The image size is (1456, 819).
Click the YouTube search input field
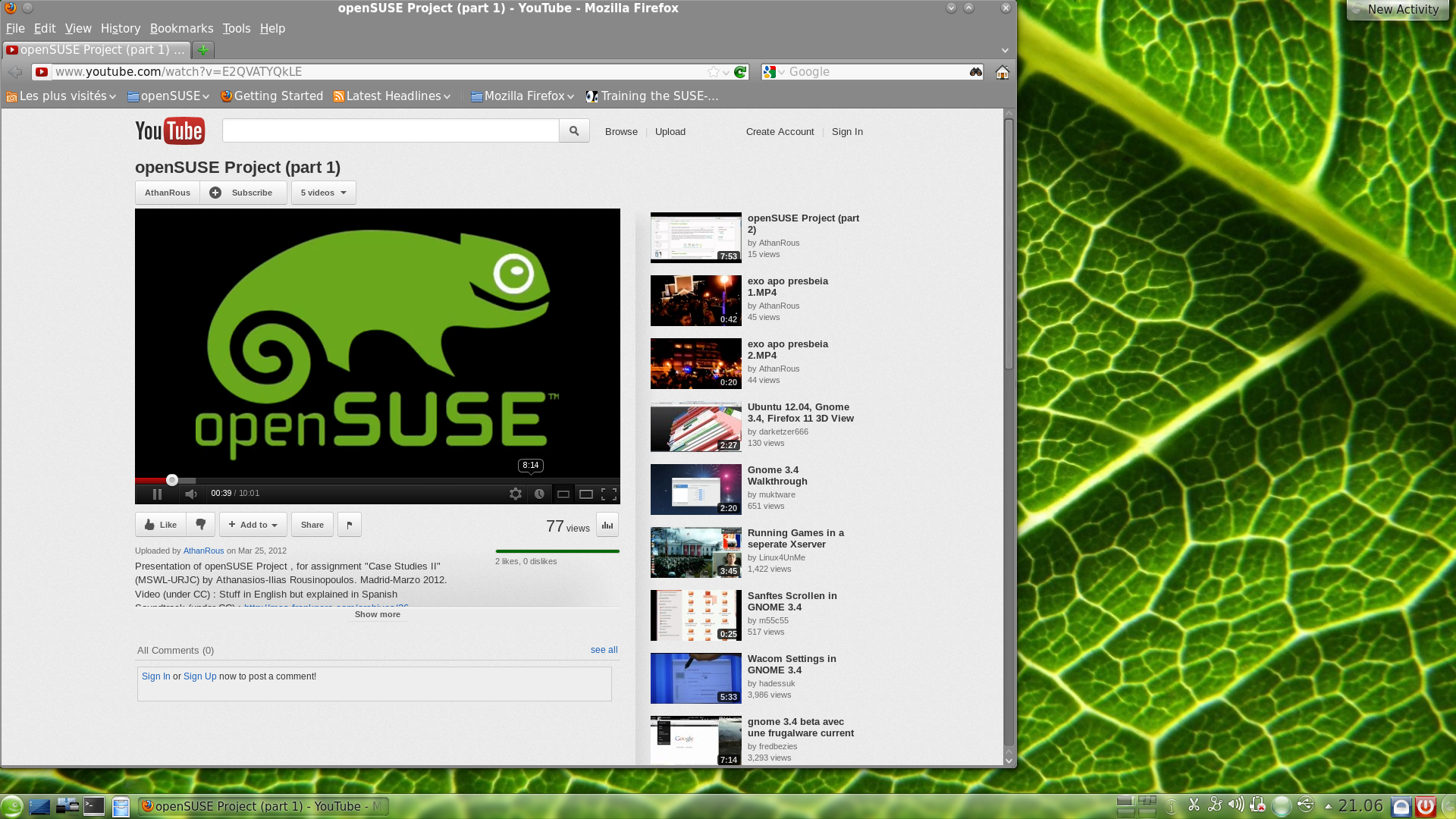click(x=391, y=130)
